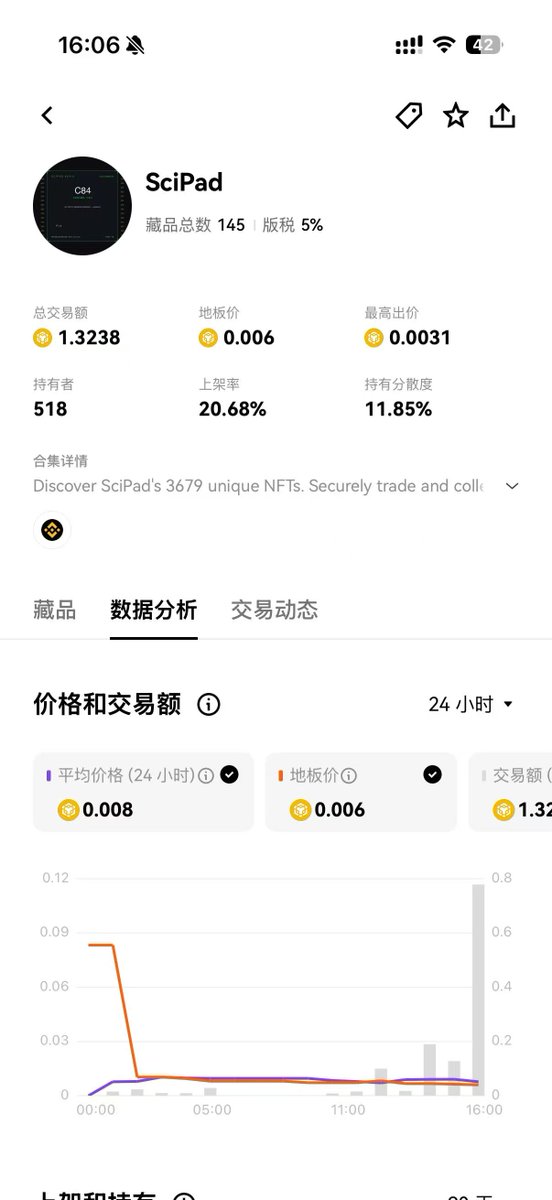
Task: Select the 数据分析 tab
Action: coord(153,609)
